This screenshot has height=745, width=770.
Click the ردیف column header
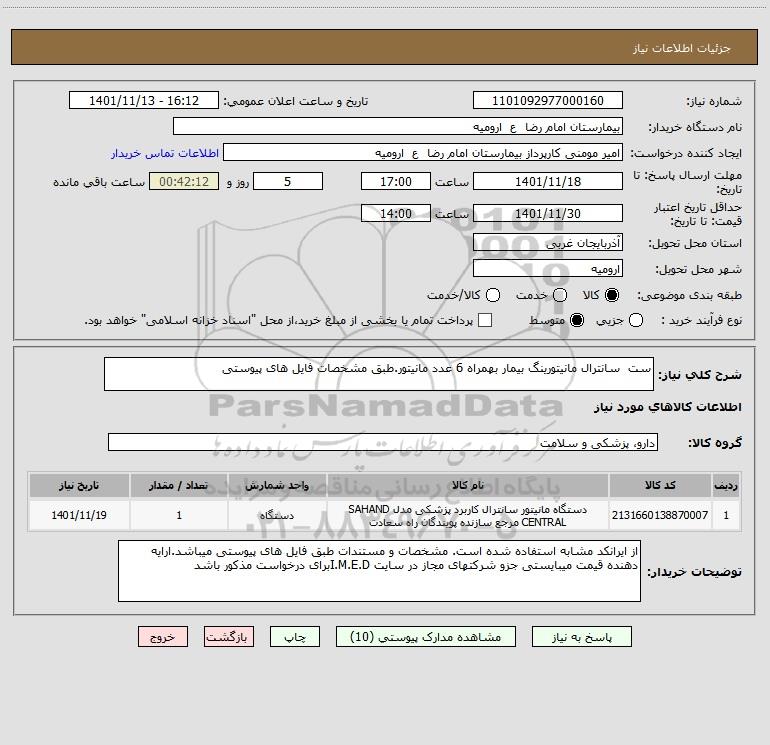point(726,486)
